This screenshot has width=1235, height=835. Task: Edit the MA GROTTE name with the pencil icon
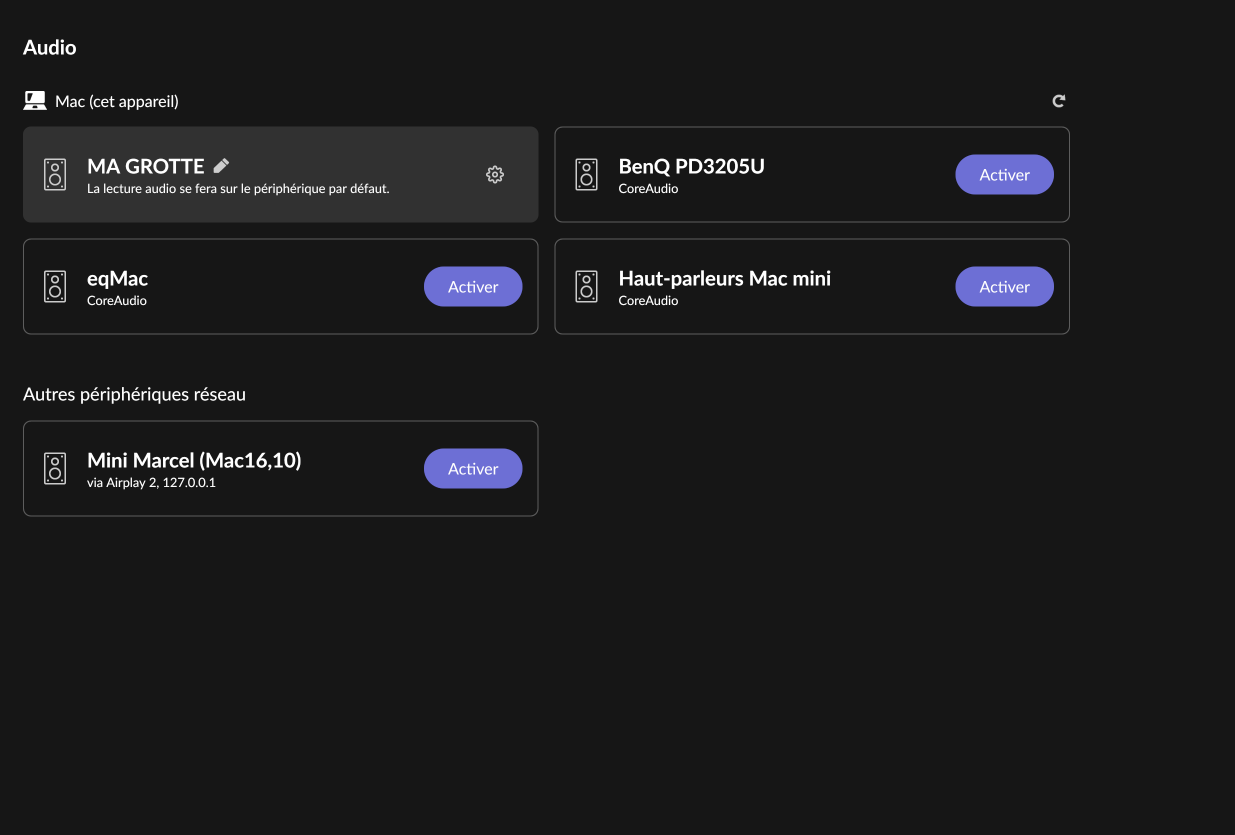coord(221,166)
